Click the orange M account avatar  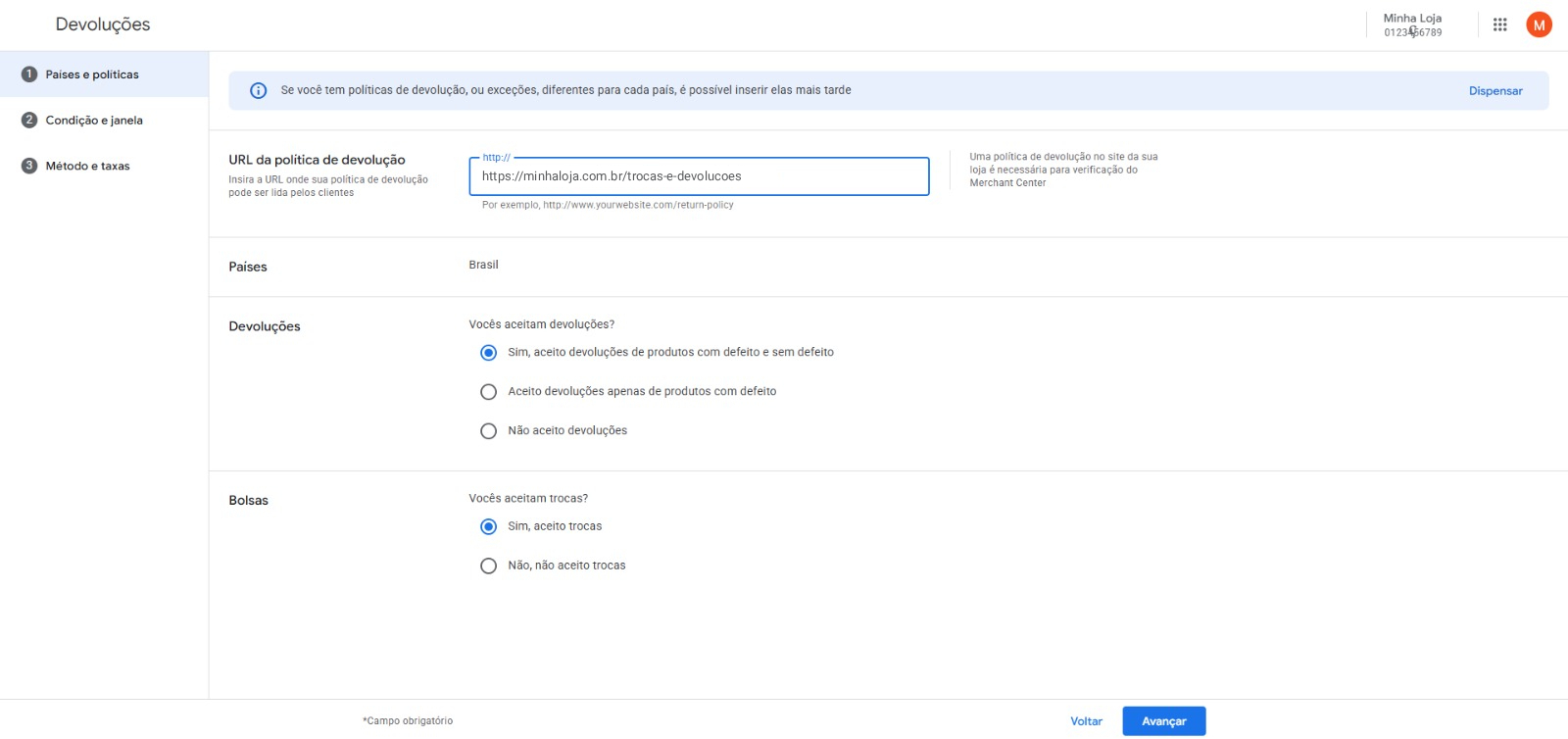(x=1539, y=25)
